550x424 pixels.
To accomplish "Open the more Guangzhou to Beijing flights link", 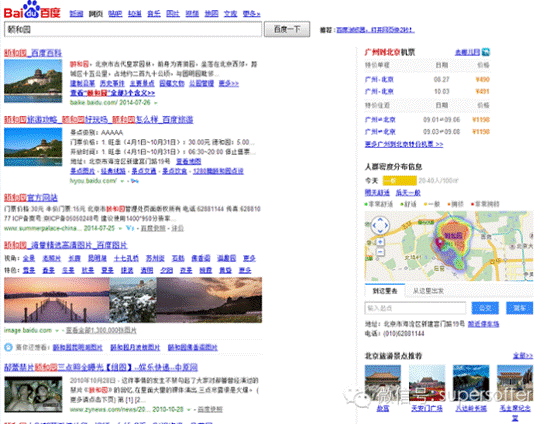I will tap(404, 144).
